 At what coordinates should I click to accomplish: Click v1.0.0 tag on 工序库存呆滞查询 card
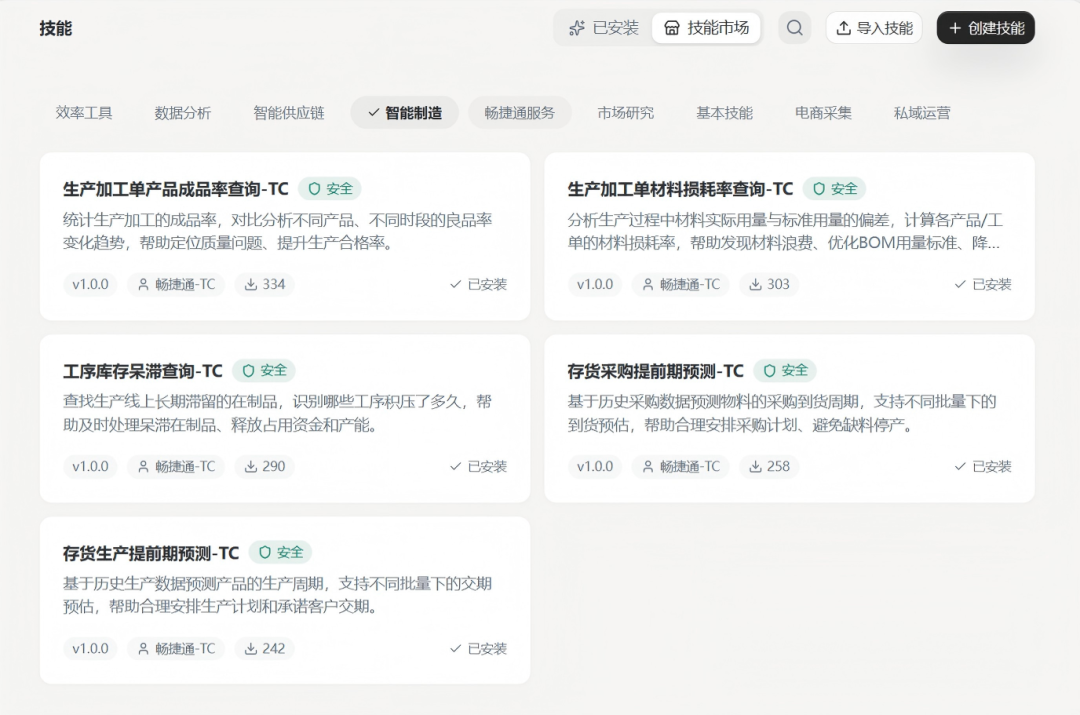[90, 466]
